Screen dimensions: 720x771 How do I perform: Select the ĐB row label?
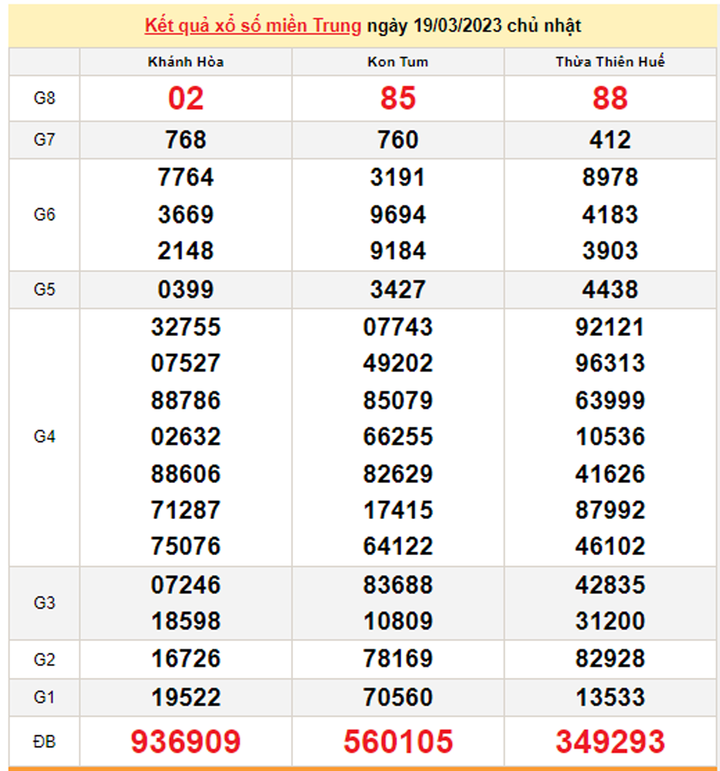(44, 741)
